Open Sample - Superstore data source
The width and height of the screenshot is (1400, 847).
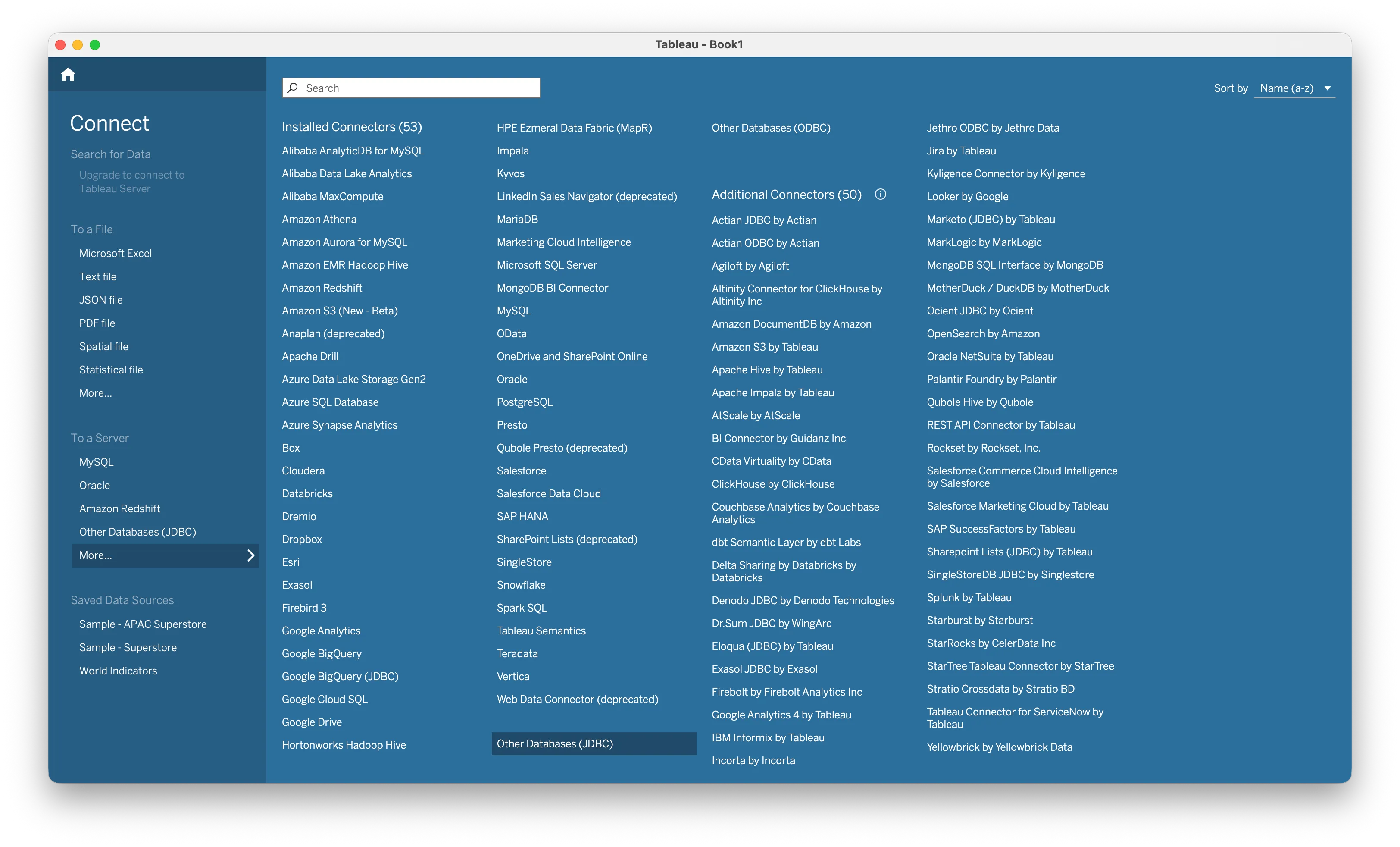128,647
